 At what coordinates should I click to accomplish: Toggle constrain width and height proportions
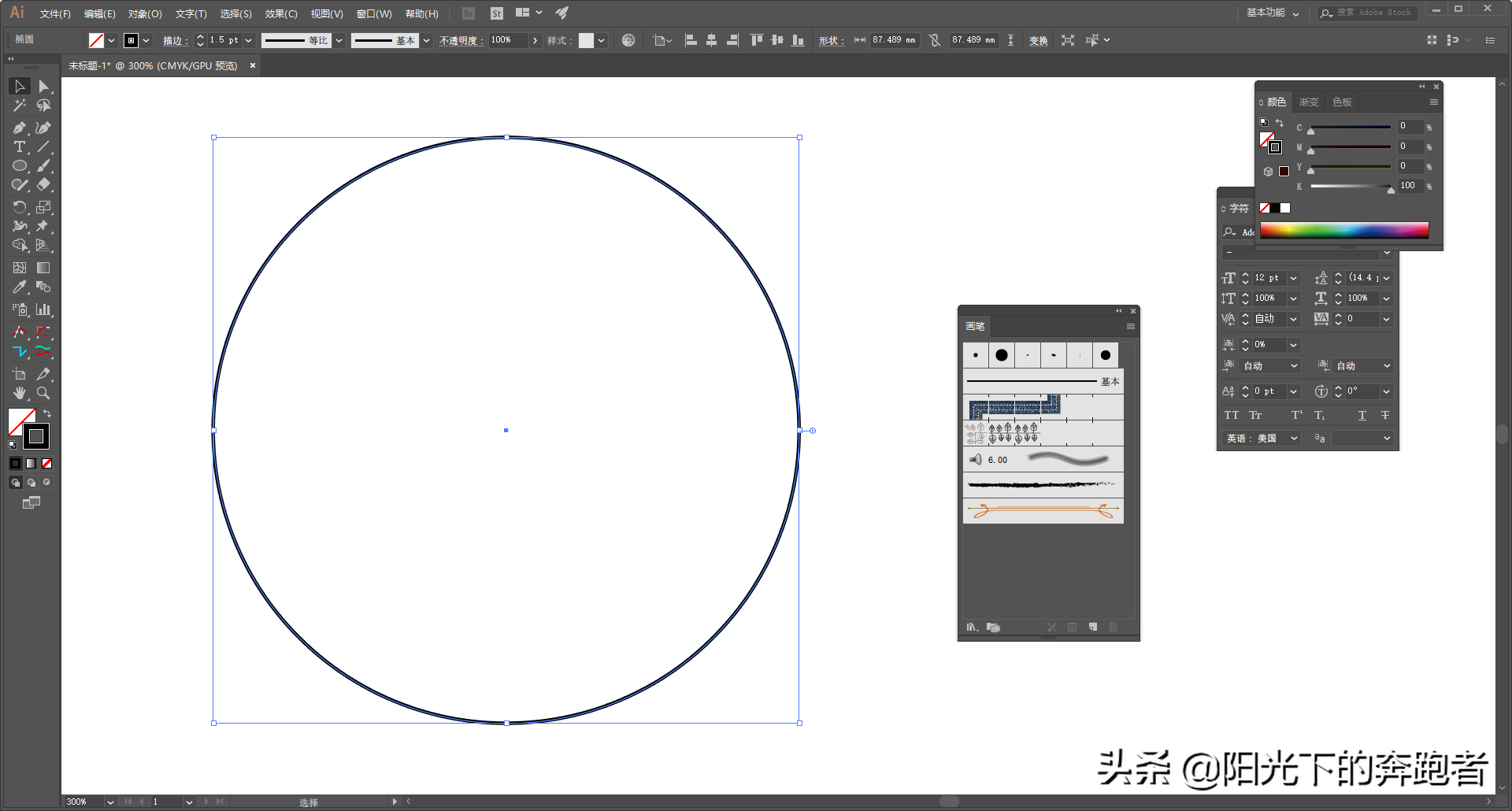pos(935,40)
